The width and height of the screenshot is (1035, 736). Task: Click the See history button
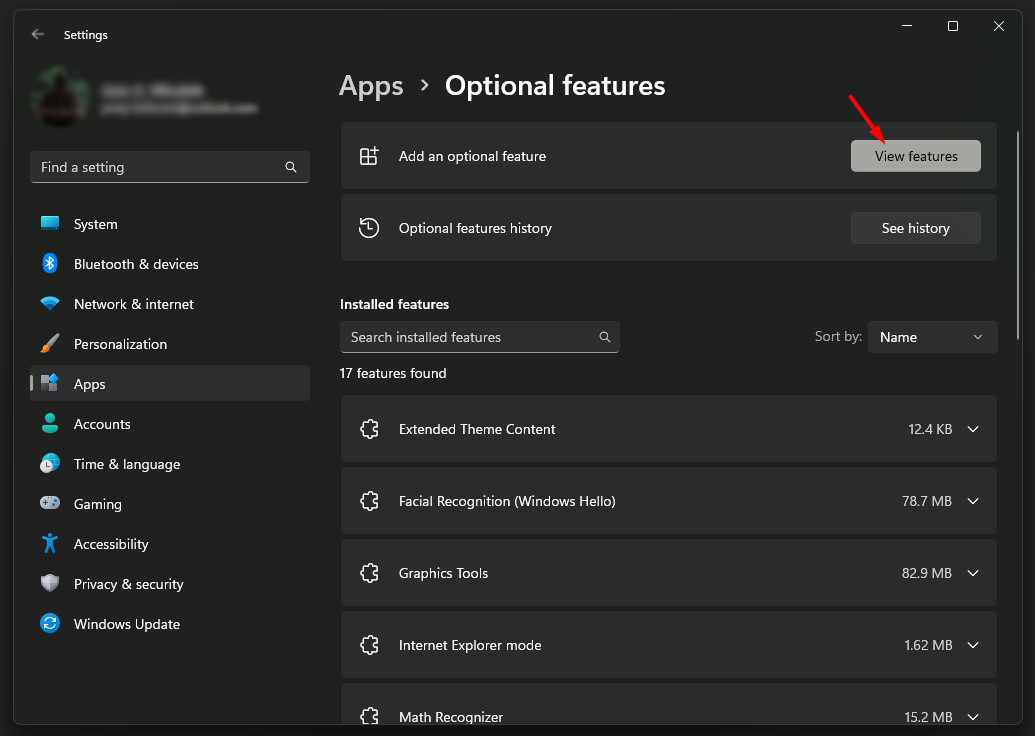coord(916,228)
